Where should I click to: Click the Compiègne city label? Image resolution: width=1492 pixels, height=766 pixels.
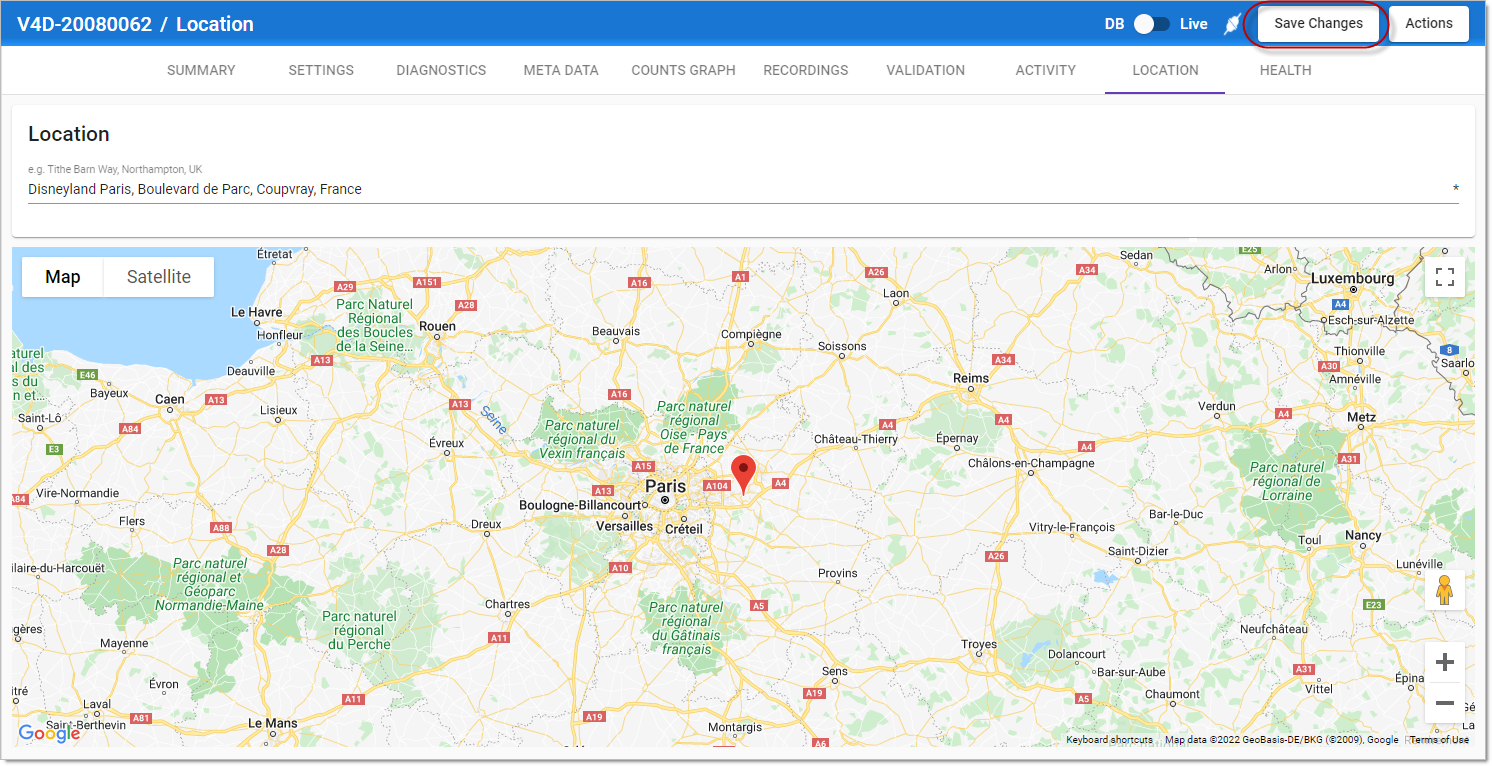pyautogui.click(x=751, y=334)
